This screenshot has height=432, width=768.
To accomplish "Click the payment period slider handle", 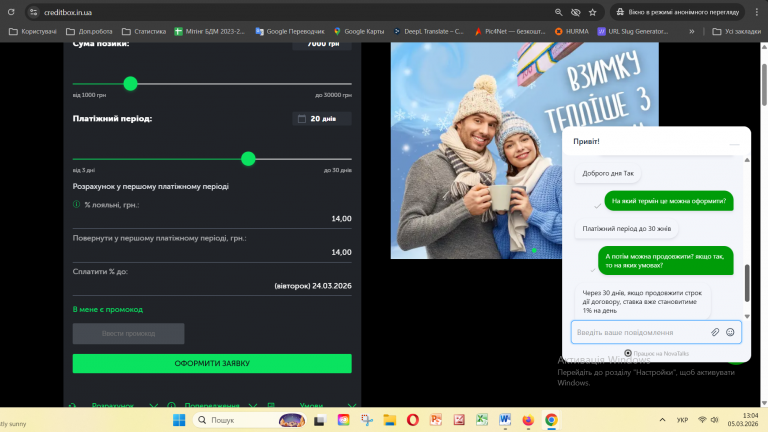I will (248, 159).
